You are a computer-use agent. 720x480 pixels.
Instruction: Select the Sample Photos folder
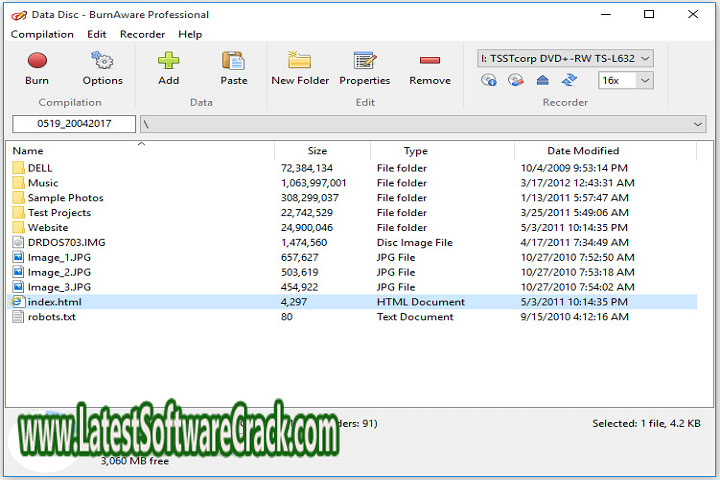(65, 198)
